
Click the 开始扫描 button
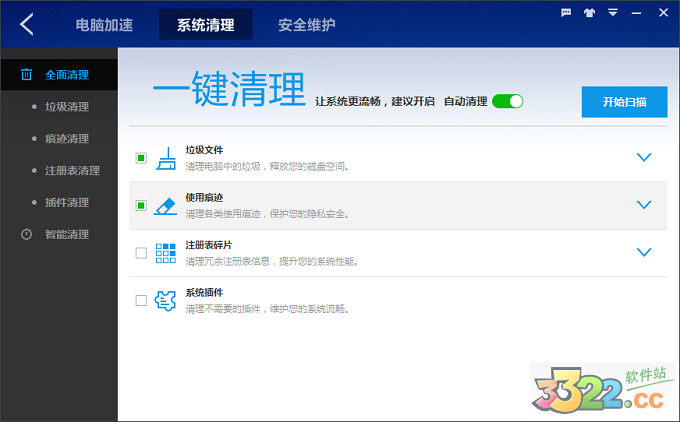coord(624,102)
